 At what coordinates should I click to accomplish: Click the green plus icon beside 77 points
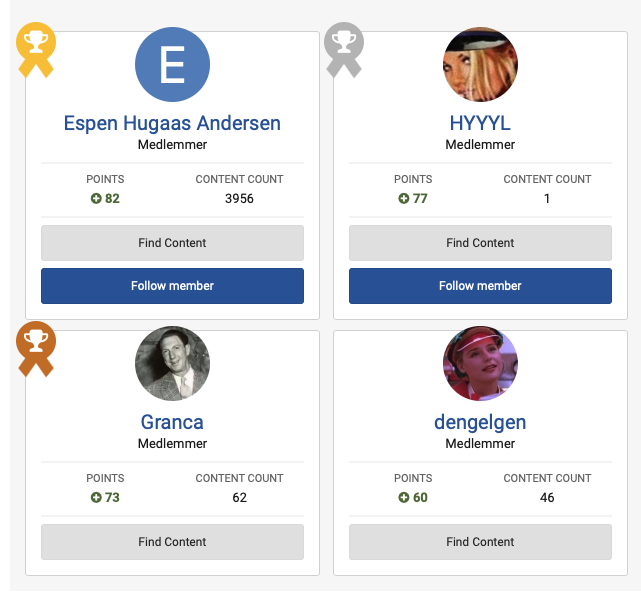coord(403,199)
